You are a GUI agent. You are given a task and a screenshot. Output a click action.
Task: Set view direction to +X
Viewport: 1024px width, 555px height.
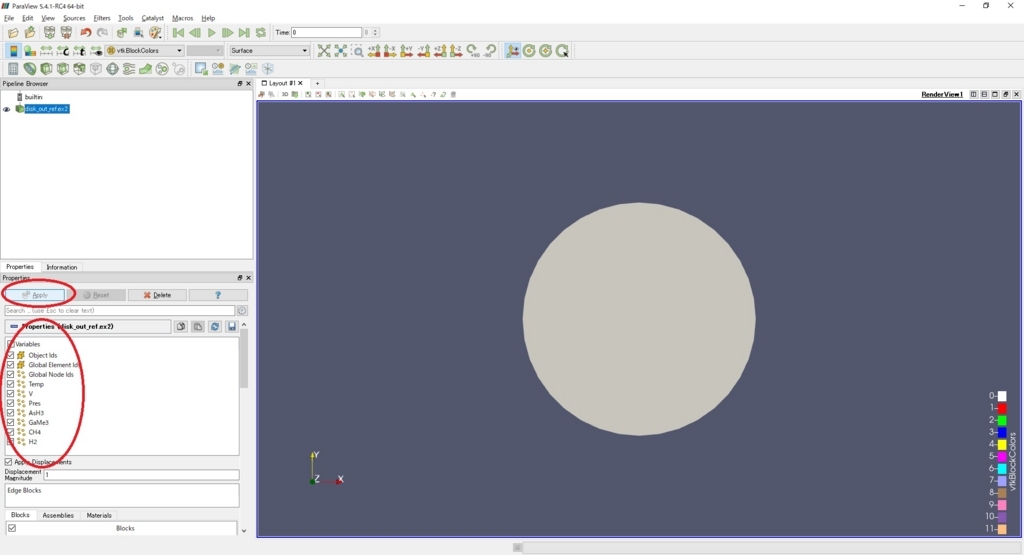click(x=374, y=51)
